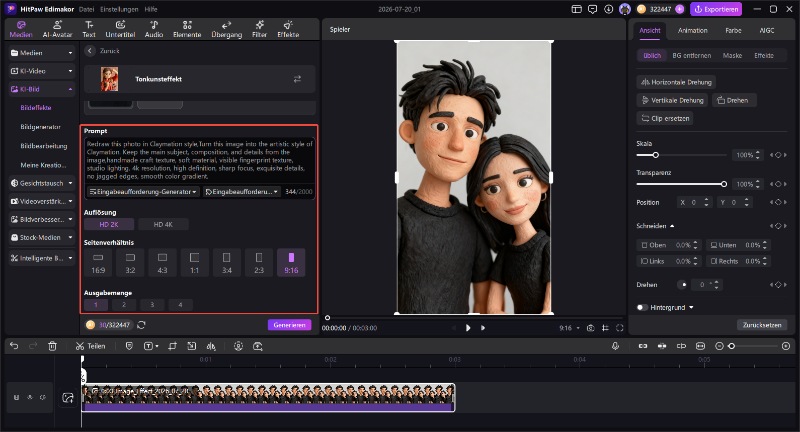This screenshot has width=800, height=432.
Task: Select HD 4K resolution
Action: (x=163, y=224)
